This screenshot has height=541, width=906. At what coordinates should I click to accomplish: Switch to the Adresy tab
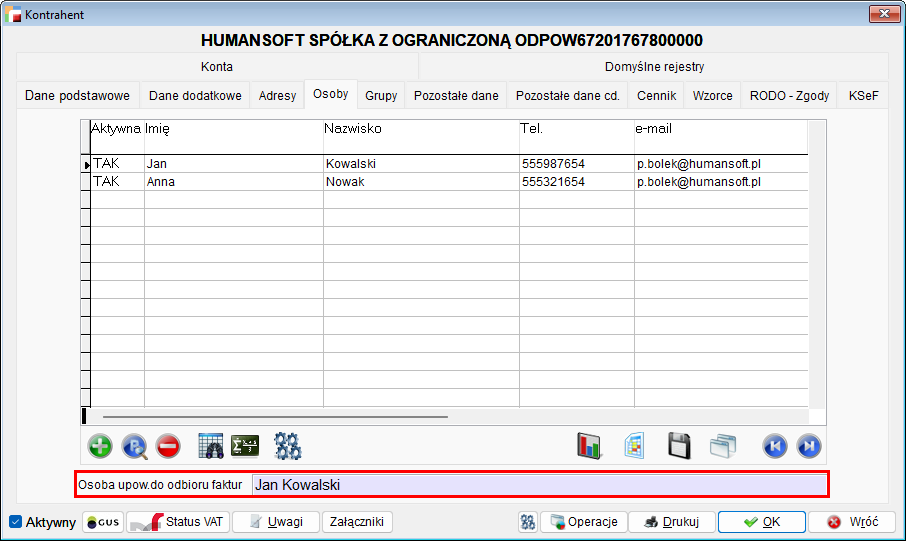click(277, 96)
